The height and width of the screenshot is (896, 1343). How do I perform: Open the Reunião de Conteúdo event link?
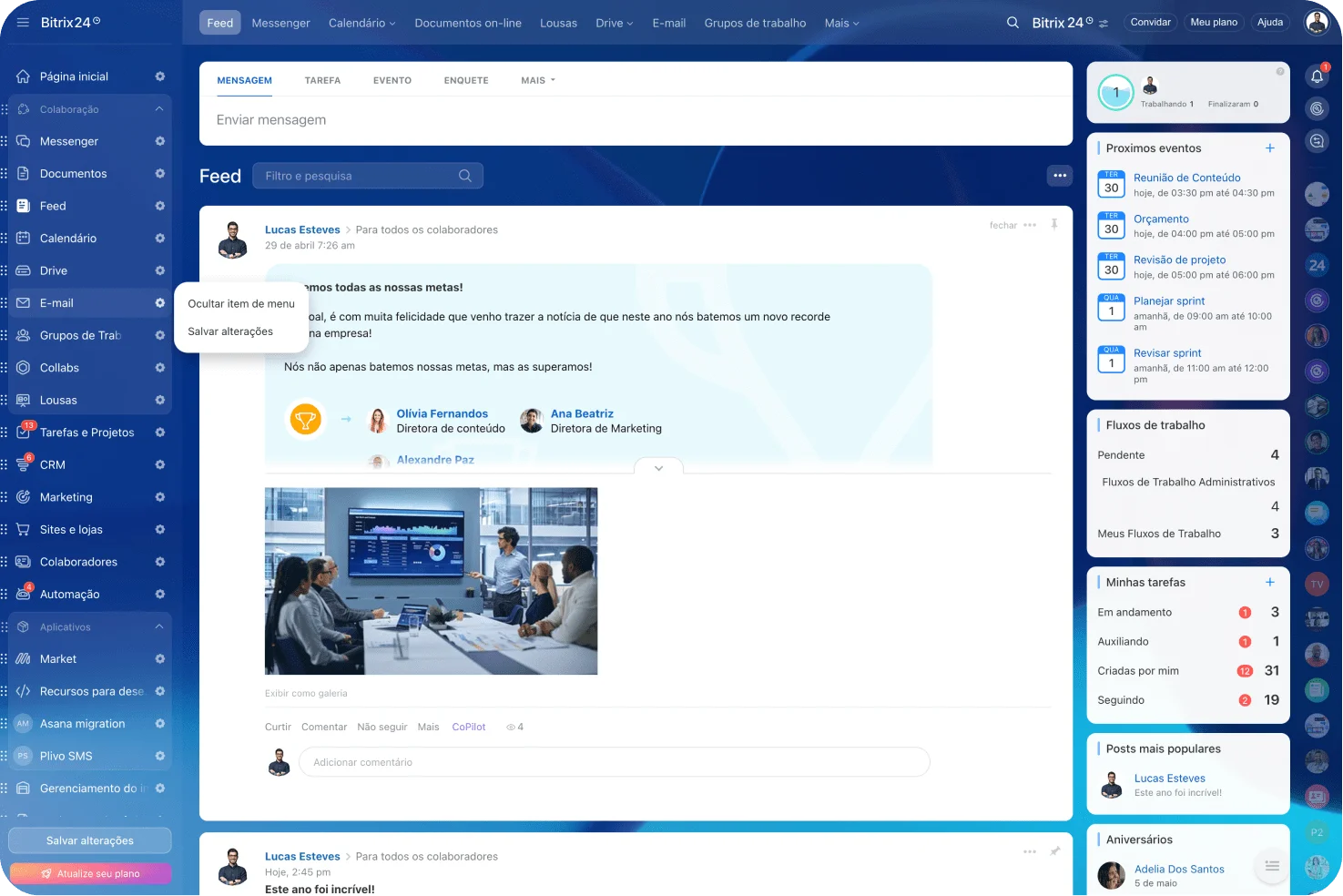tap(1186, 178)
